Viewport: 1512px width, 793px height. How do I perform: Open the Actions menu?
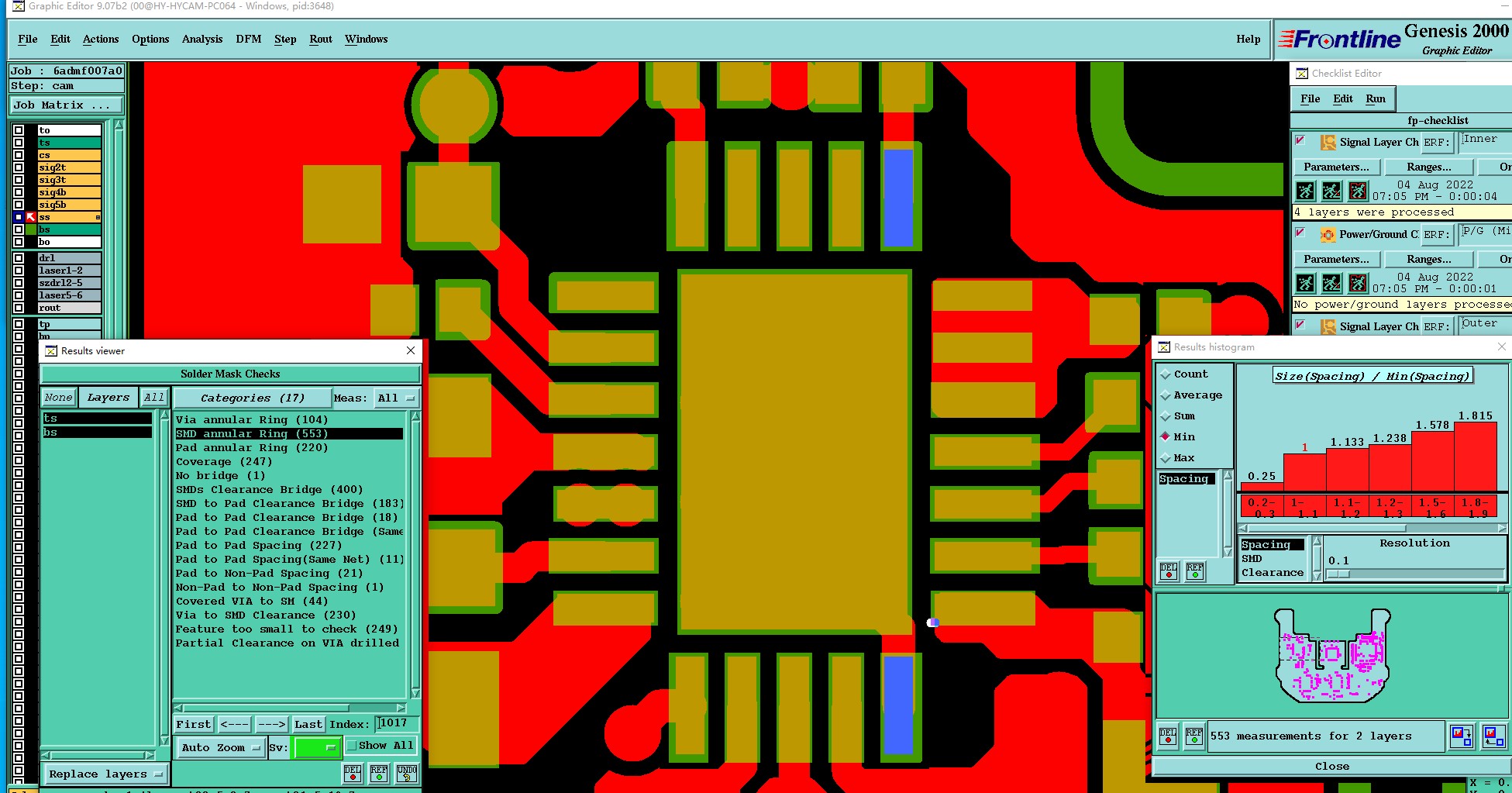(101, 39)
